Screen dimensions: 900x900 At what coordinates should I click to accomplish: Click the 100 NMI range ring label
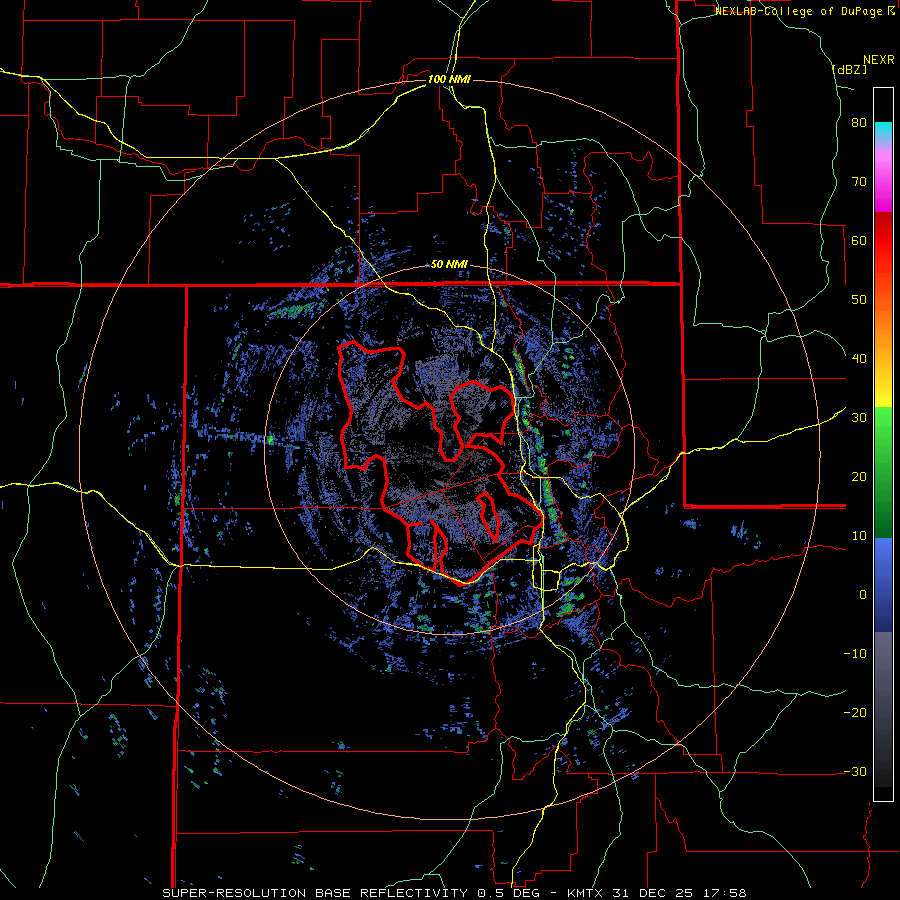[x=449, y=79]
